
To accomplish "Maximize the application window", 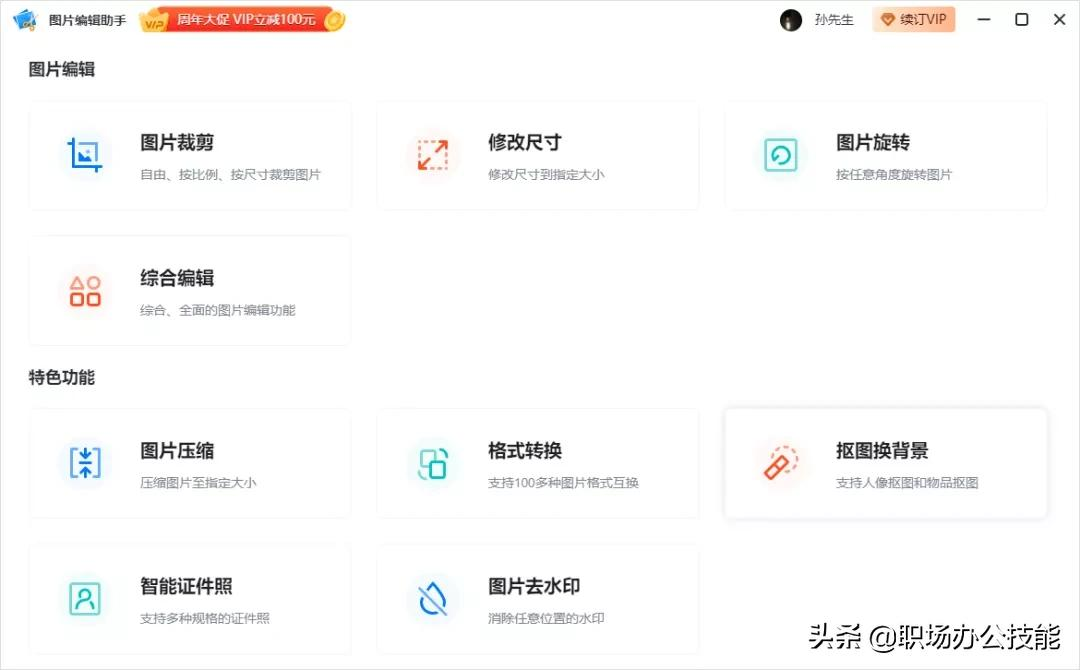I will coord(1022,20).
